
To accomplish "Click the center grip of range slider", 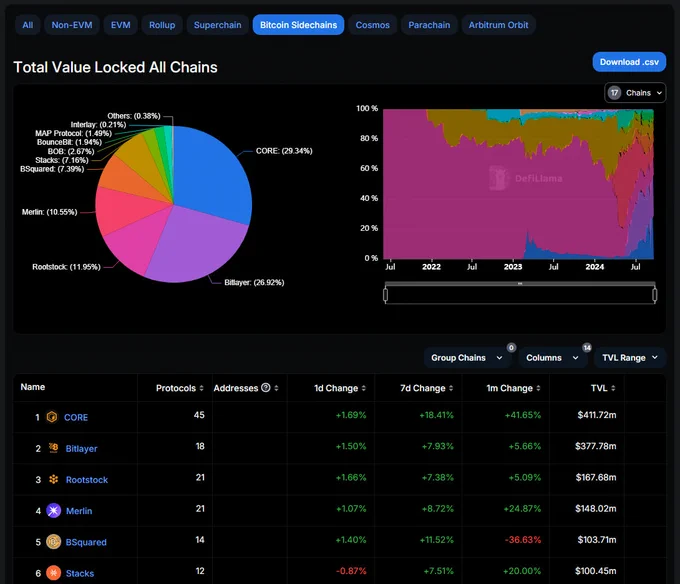I will (x=520, y=284).
